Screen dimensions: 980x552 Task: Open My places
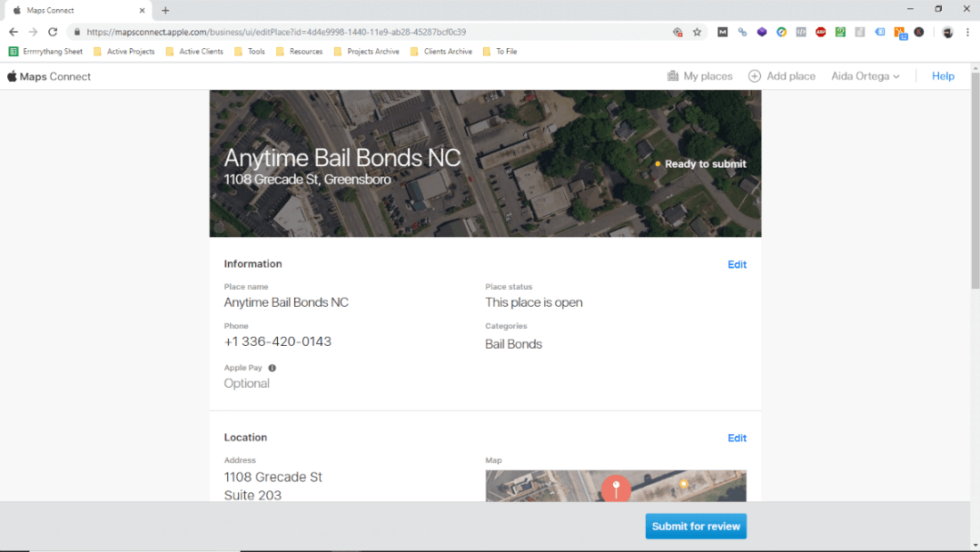coord(700,76)
